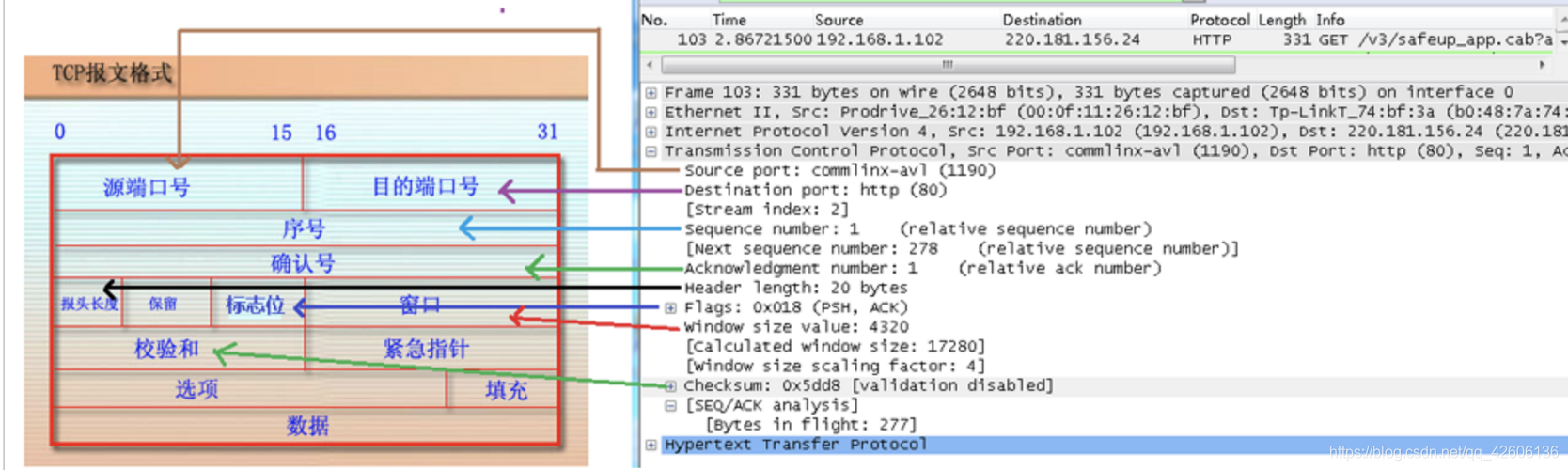
Task: Click the HTTP protocol cell
Action: [x=1212, y=39]
